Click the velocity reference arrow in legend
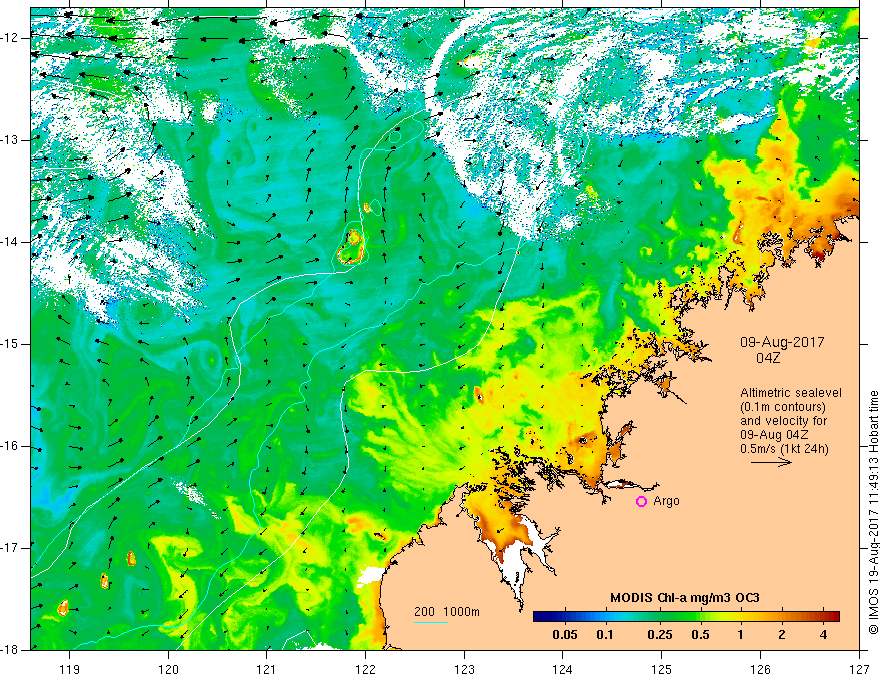Screen dimensions: 880x680 coord(771,462)
